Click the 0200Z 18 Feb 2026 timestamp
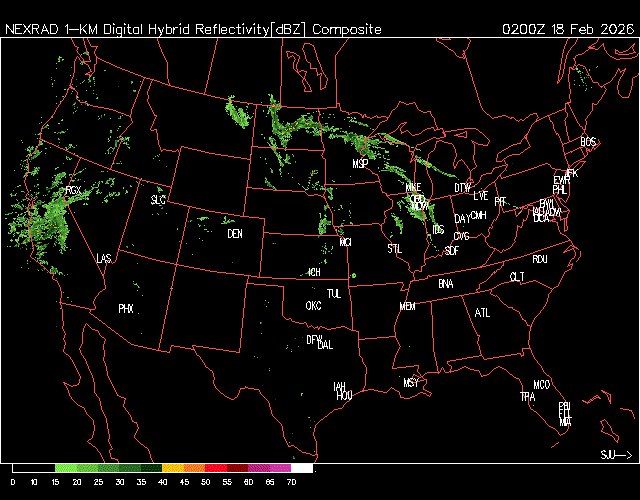The height and width of the screenshot is (500, 640). 567,29
